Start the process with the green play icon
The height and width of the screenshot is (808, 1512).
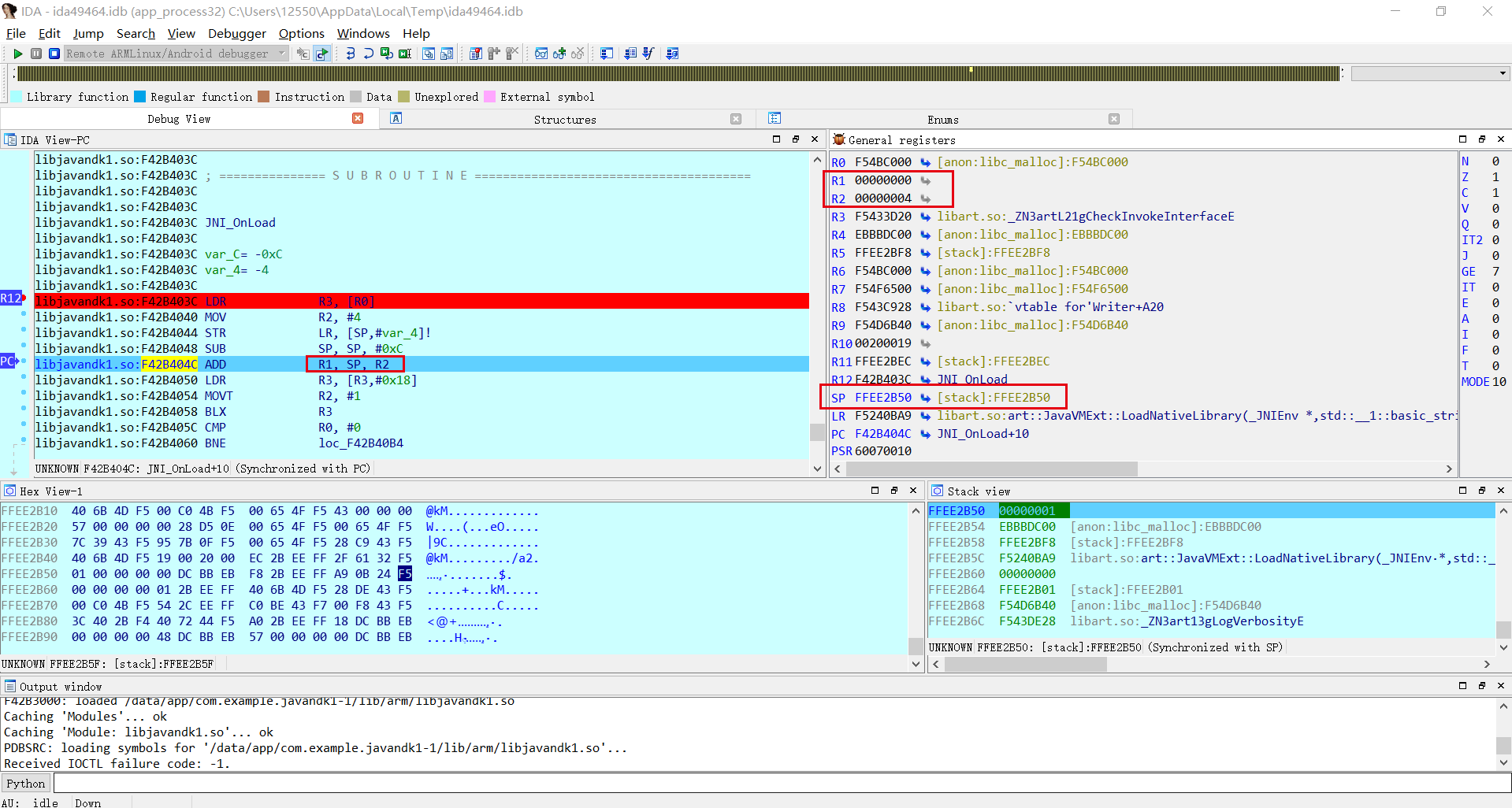[17, 54]
